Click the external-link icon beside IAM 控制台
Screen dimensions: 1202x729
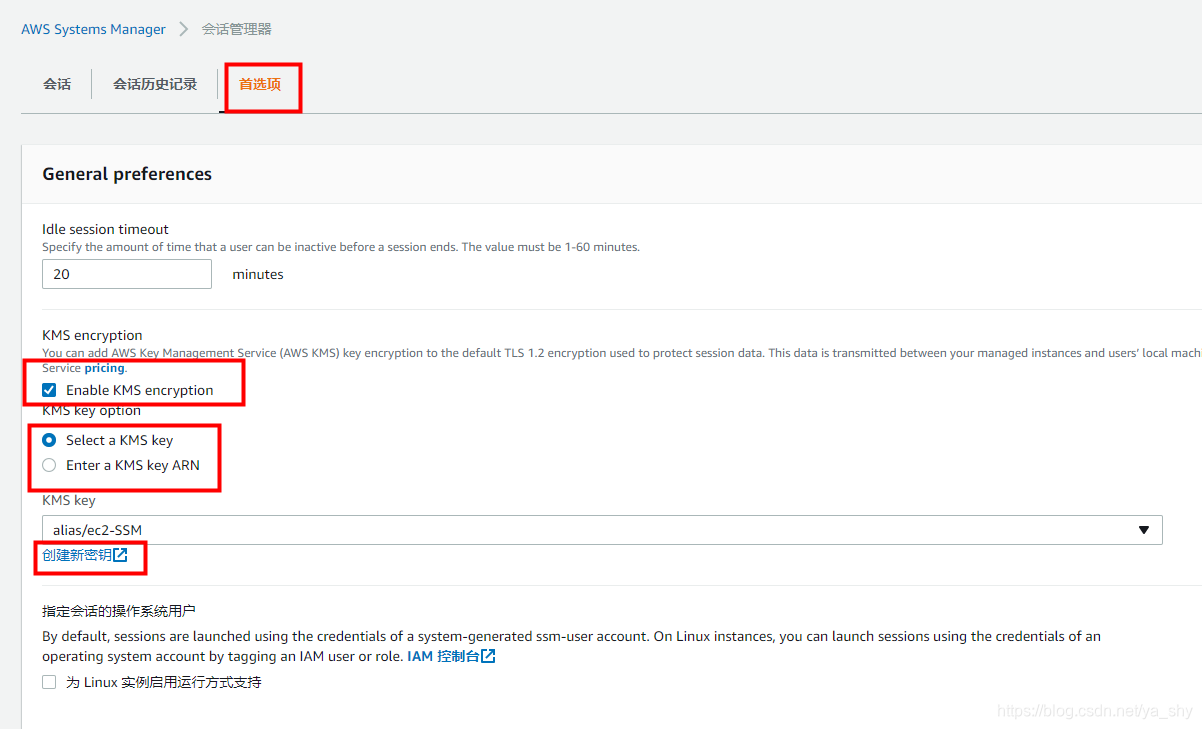pos(488,656)
